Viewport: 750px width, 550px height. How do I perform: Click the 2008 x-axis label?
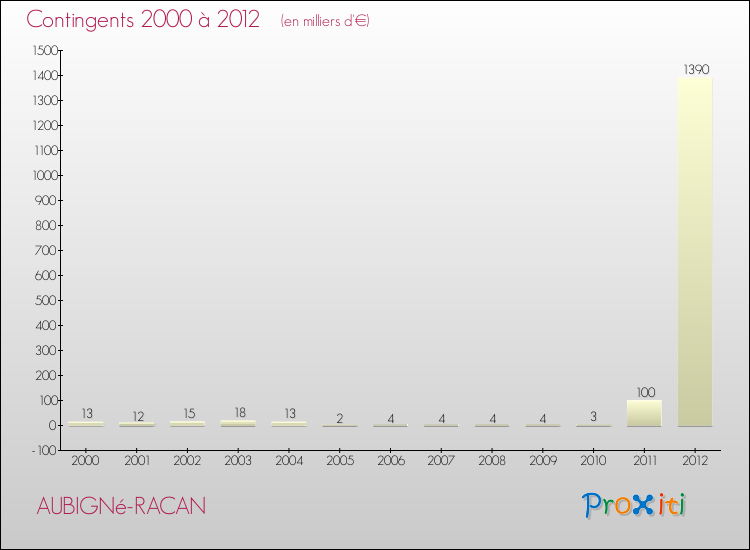[x=492, y=461]
